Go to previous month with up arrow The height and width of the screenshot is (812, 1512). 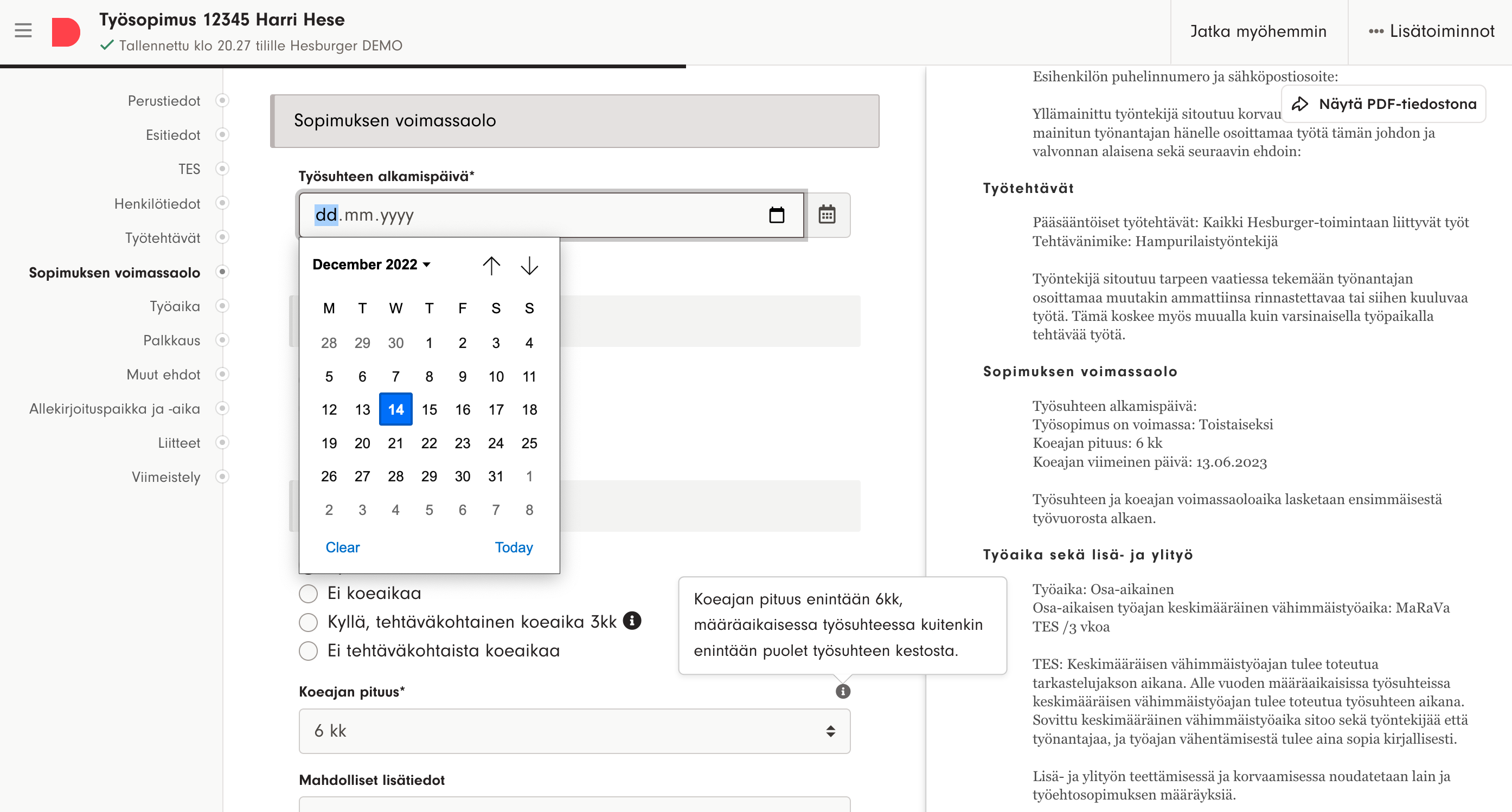point(491,265)
